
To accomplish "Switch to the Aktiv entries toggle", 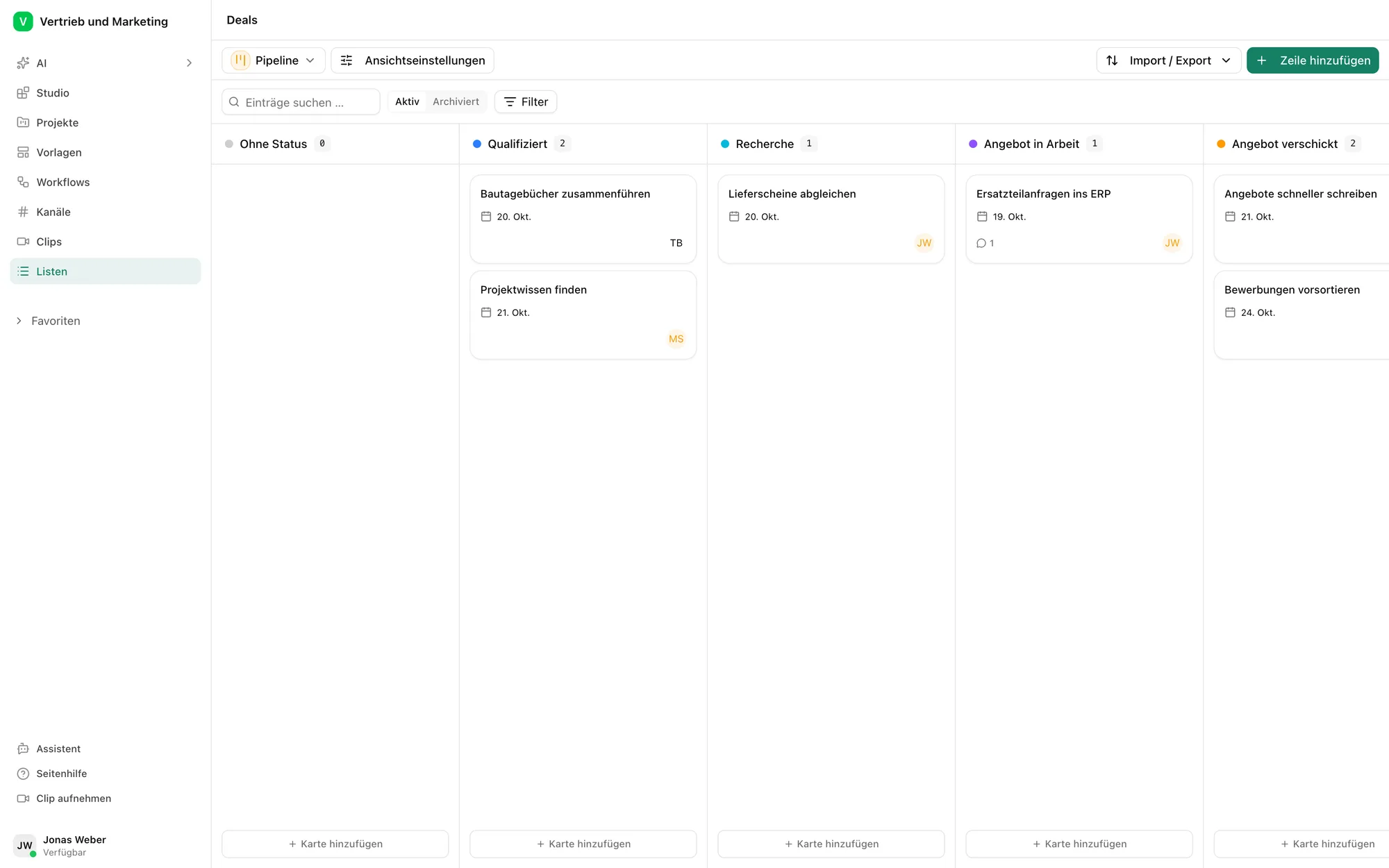I will pyautogui.click(x=407, y=102).
